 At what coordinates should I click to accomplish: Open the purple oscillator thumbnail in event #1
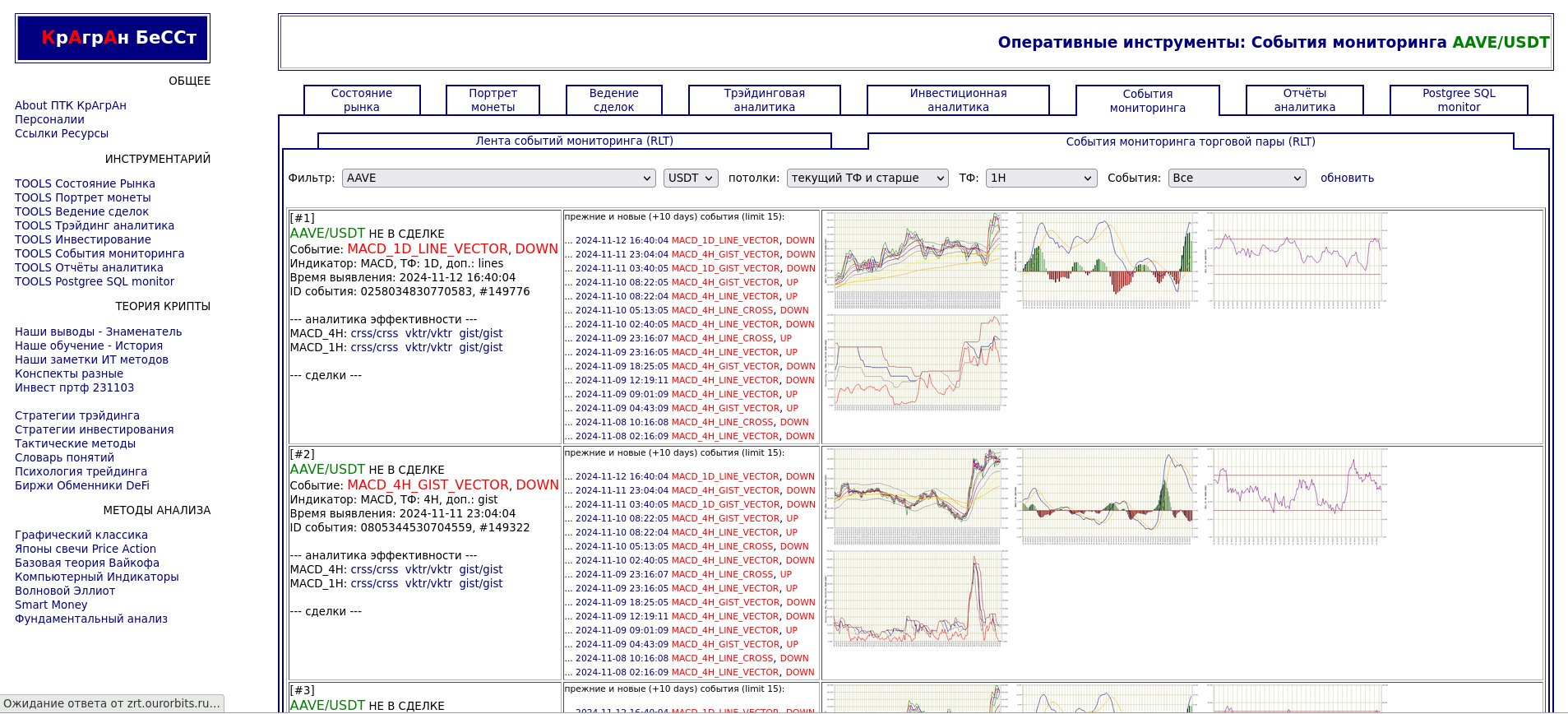pyautogui.click(x=1297, y=259)
